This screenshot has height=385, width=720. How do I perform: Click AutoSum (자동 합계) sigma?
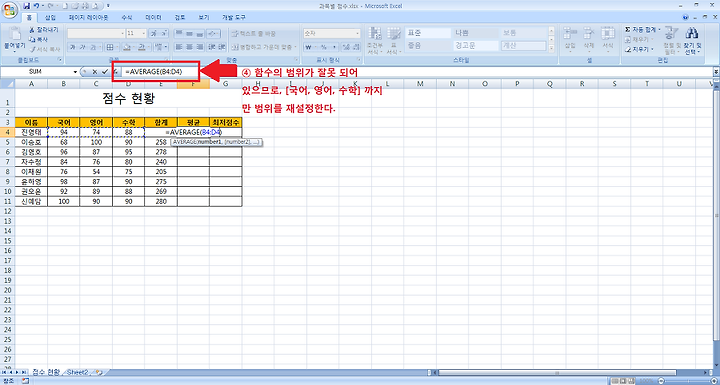[x=627, y=29]
